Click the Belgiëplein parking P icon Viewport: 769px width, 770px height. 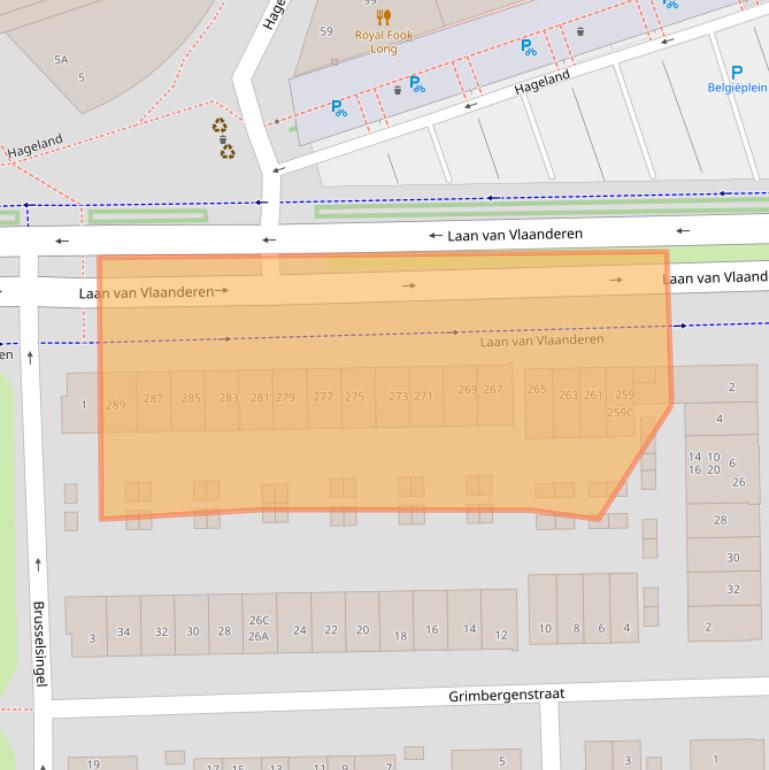pyautogui.click(x=737, y=72)
